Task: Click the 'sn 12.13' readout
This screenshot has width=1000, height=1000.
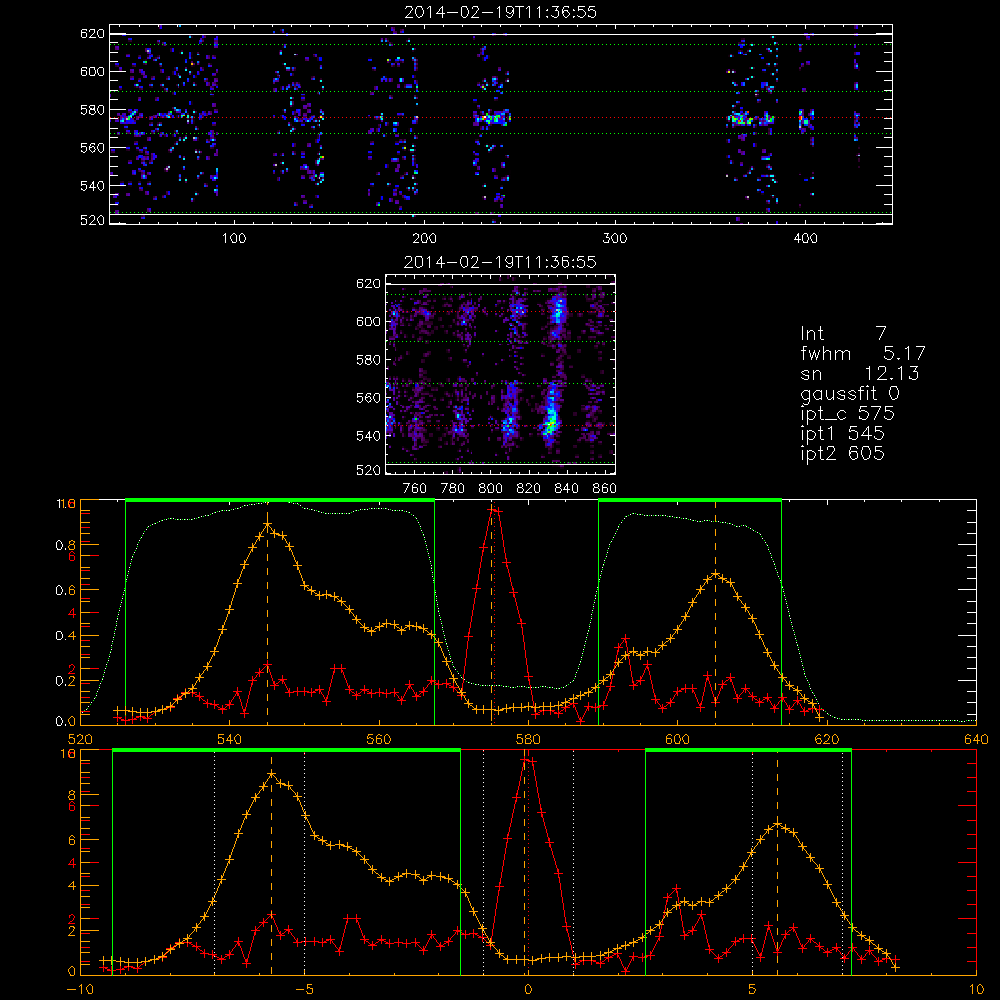Action: point(860,373)
